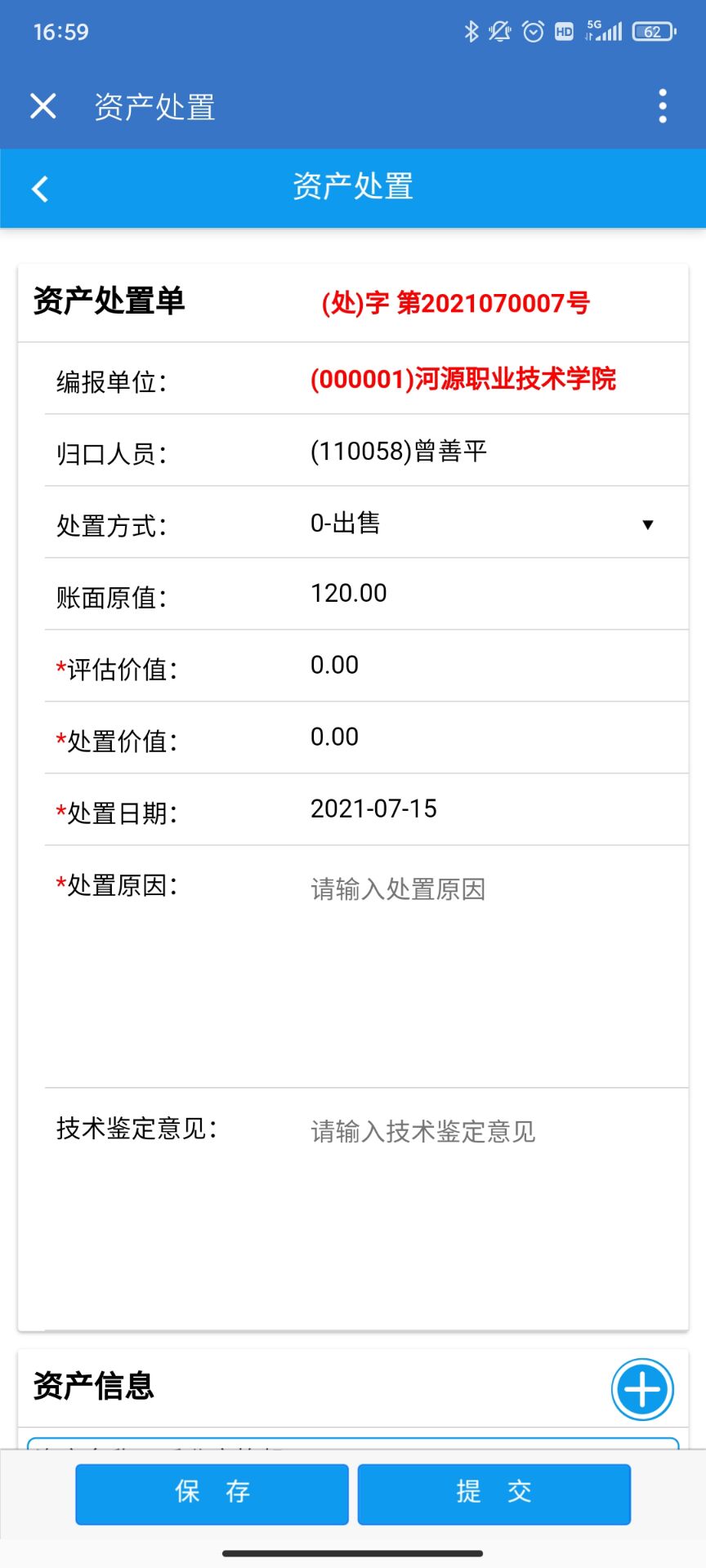The image size is (706, 1568).
Task: Focus the 处置原因 text area
Action: [490, 964]
